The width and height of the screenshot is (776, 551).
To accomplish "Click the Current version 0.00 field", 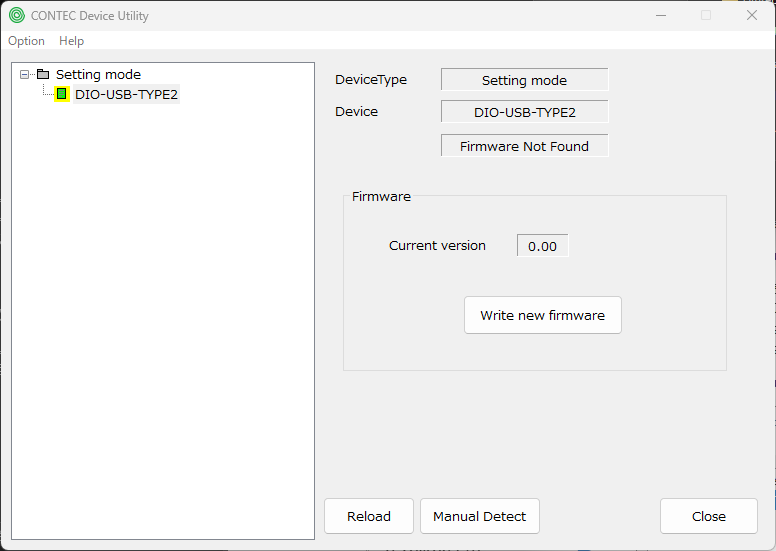I will coord(542,246).
